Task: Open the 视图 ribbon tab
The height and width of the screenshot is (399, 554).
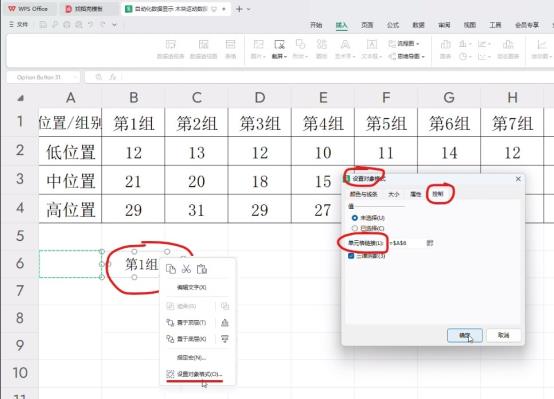Action: 470,25
